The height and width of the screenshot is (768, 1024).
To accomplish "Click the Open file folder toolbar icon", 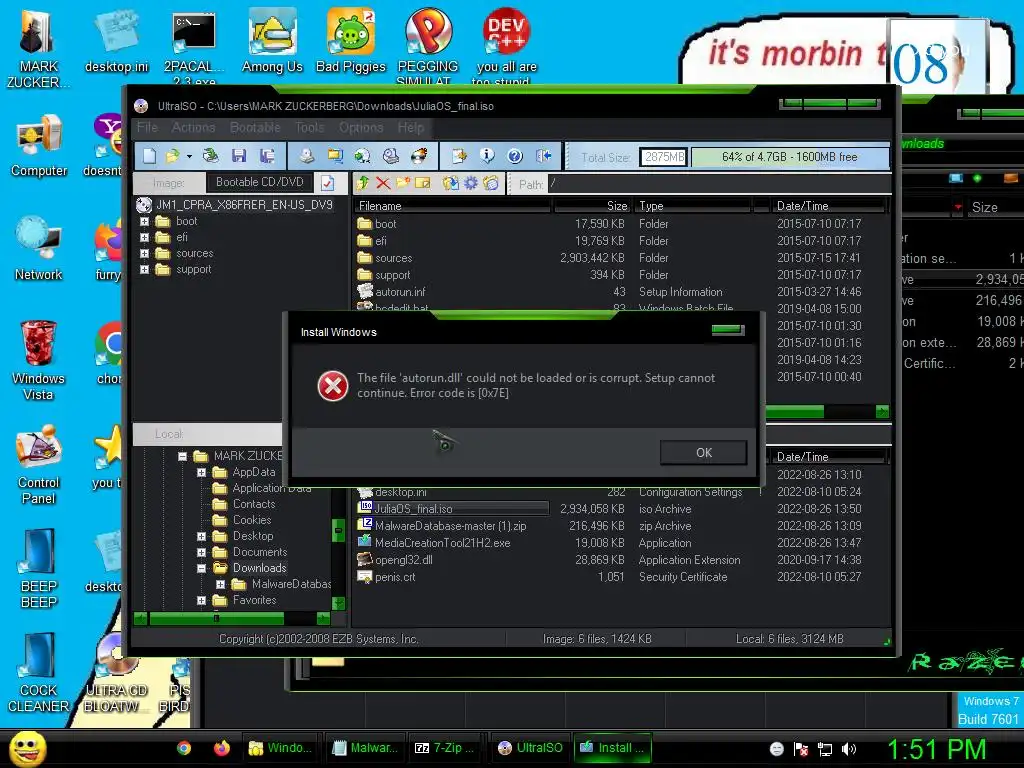I will point(172,156).
